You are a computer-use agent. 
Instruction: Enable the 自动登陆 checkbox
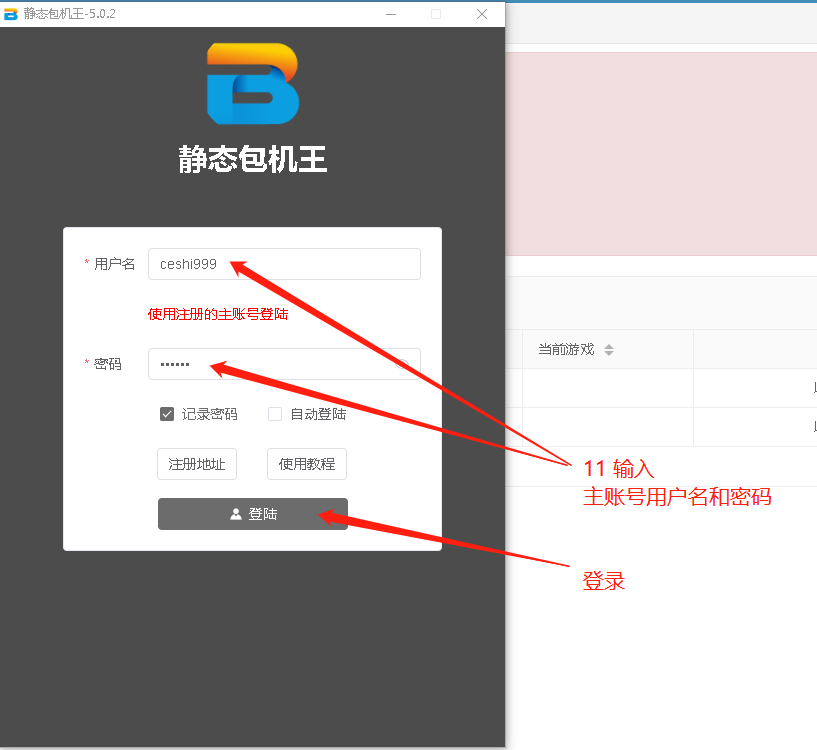point(275,414)
